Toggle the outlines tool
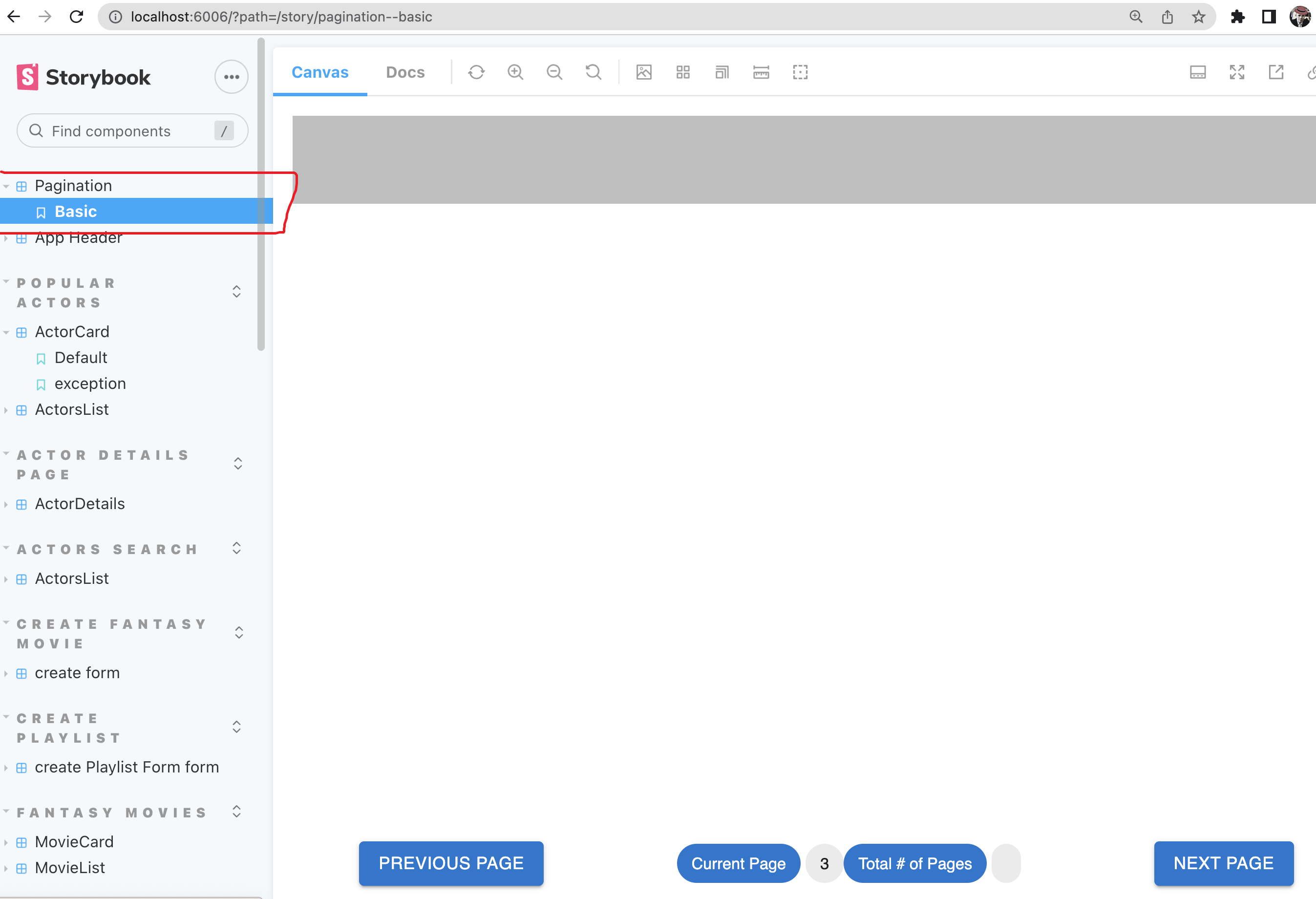Screen dimensions: 1316x899 pyautogui.click(x=800, y=72)
